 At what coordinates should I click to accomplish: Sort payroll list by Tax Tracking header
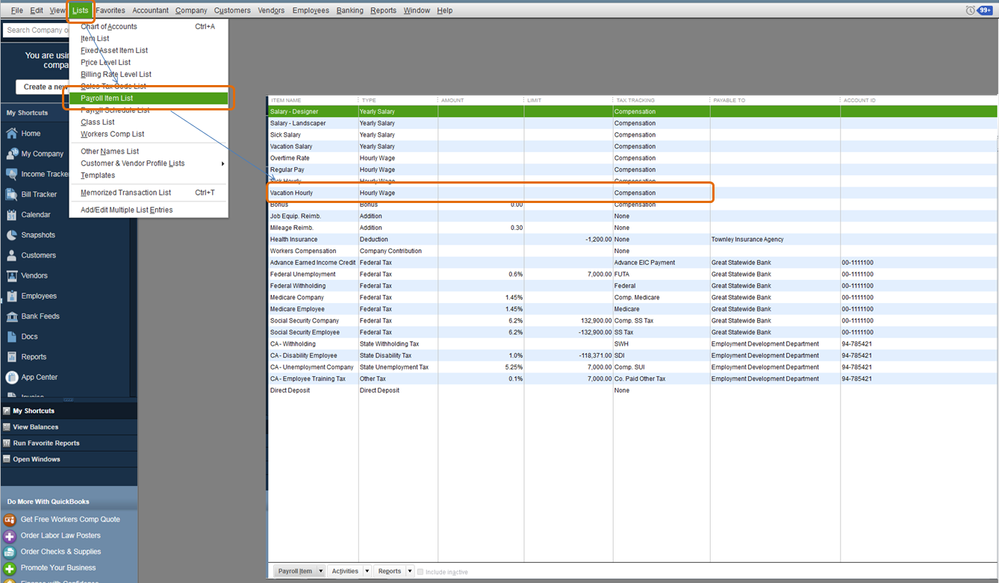[661, 100]
